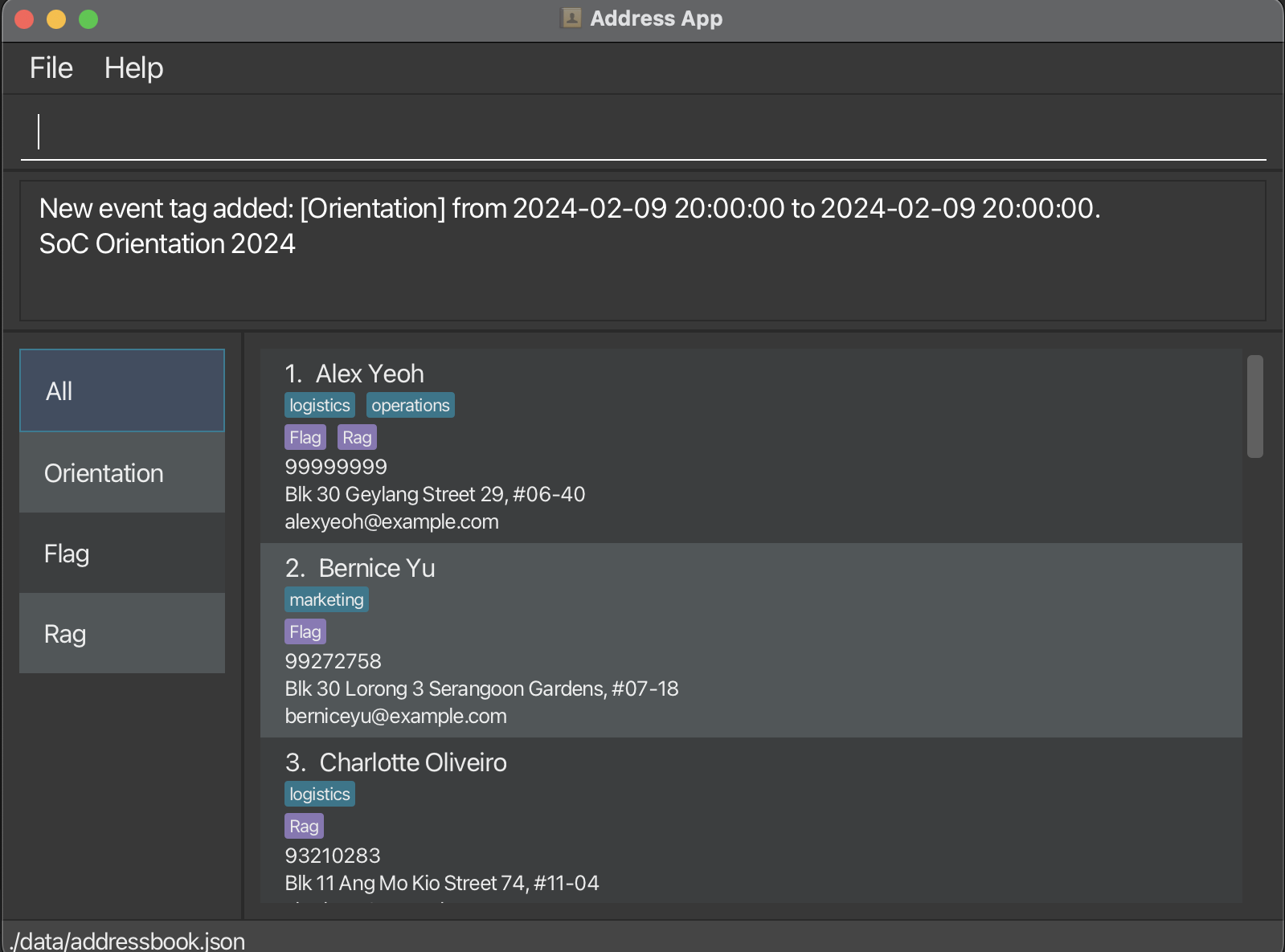Click Charlotte Oliveiro's logistics tag
1285x952 pixels.
(x=320, y=795)
